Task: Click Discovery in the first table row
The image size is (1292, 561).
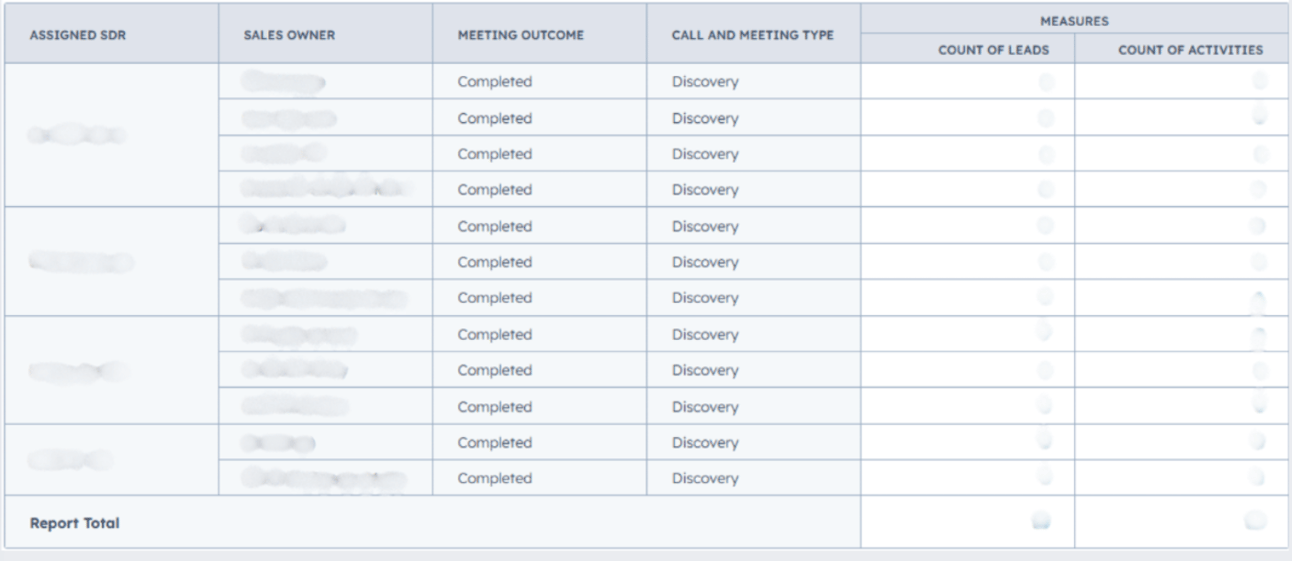Action: click(705, 82)
